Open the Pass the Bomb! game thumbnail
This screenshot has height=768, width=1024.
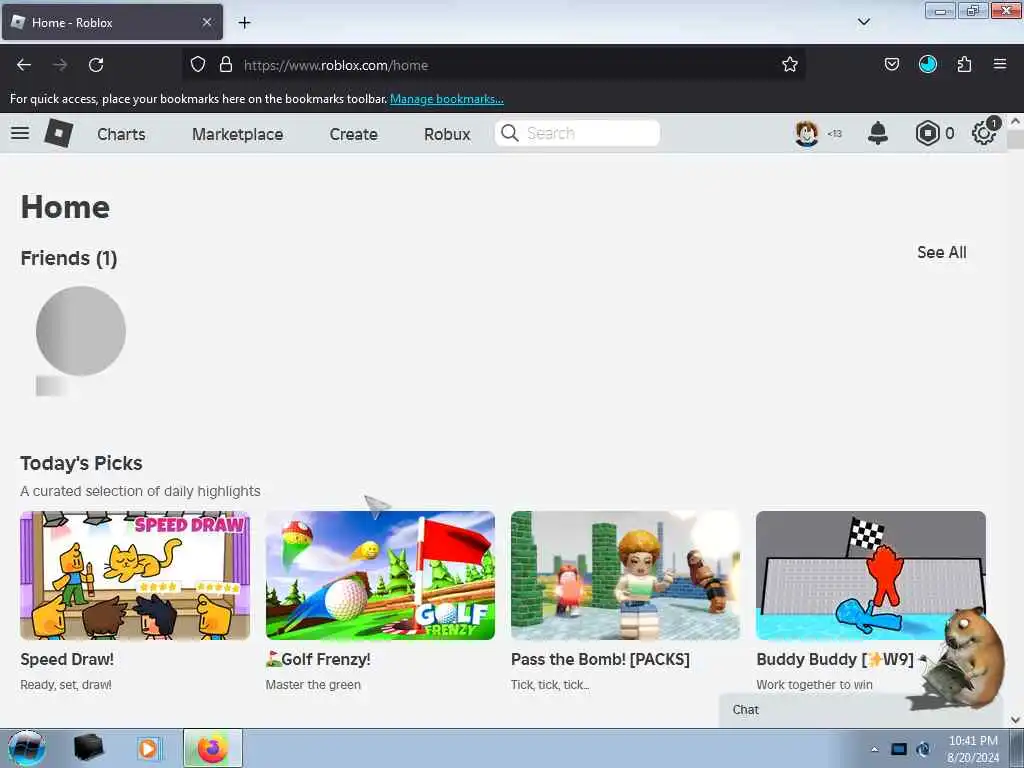coord(626,575)
